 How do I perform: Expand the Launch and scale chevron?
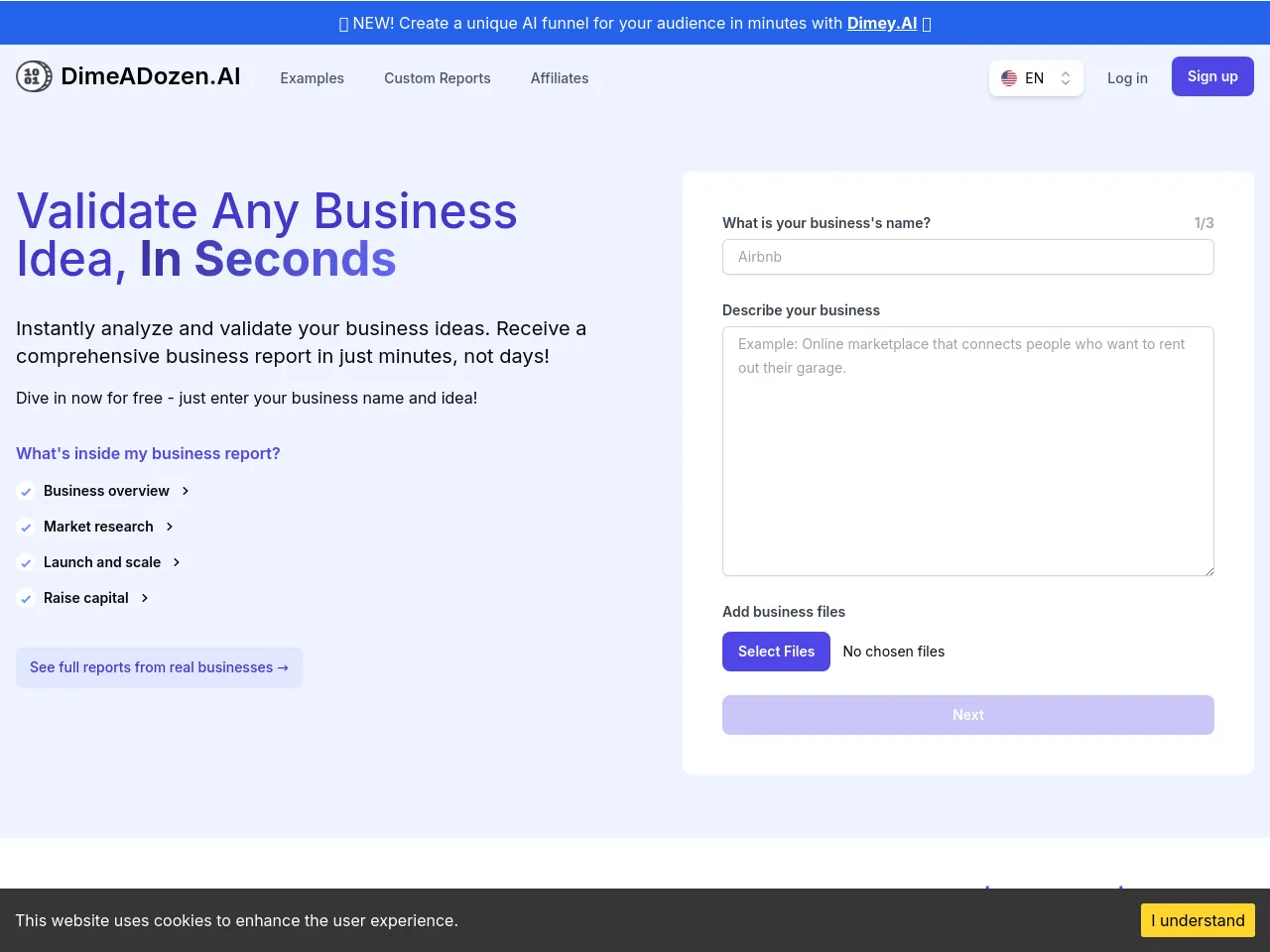click(177, 562)
